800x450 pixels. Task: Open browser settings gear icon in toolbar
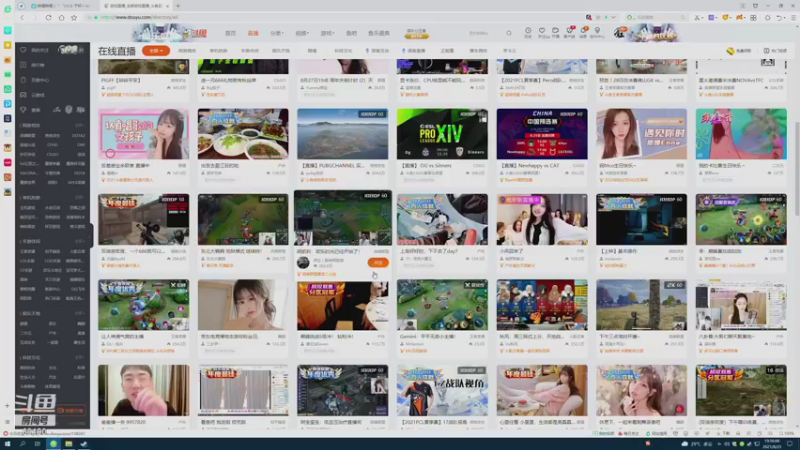(767, 17)
